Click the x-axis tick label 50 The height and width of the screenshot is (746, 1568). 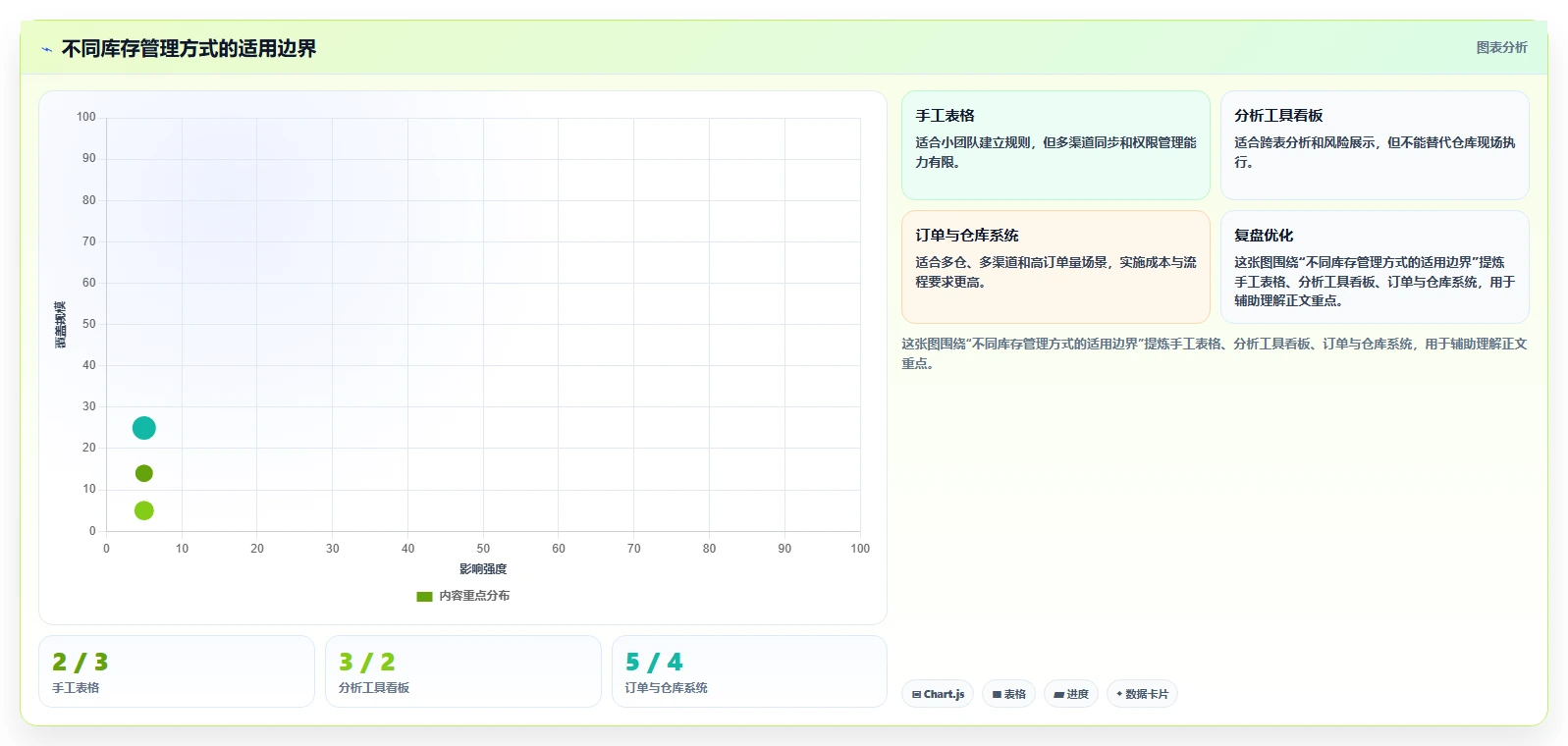[x=483, y=549]
